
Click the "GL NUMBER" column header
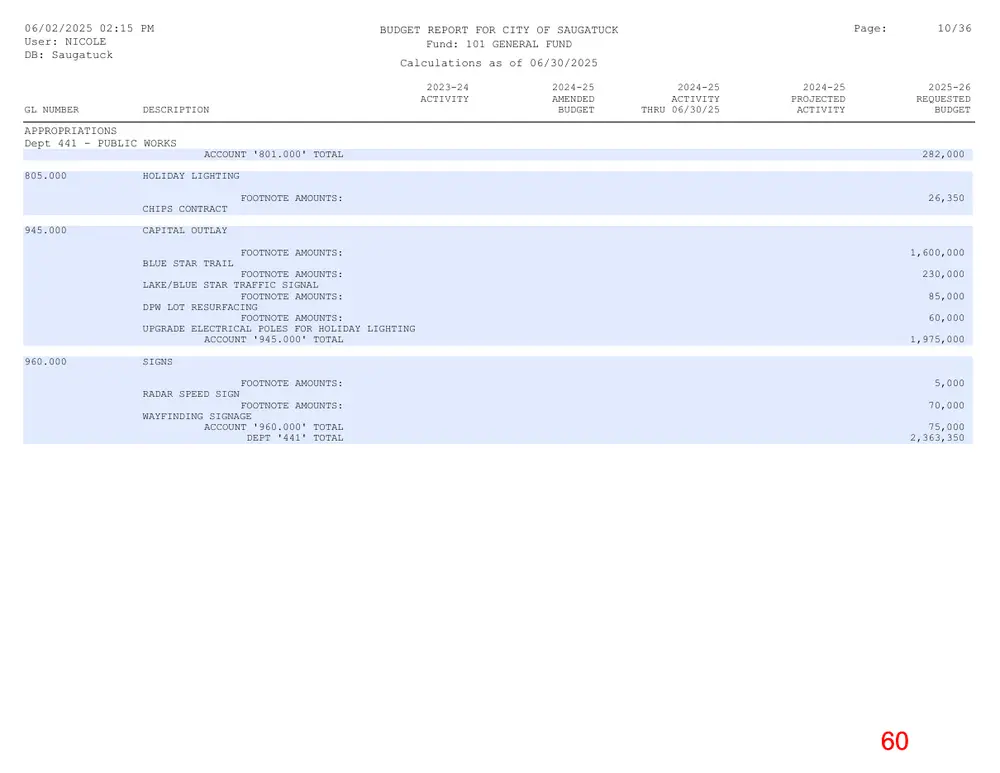(52, 110)
